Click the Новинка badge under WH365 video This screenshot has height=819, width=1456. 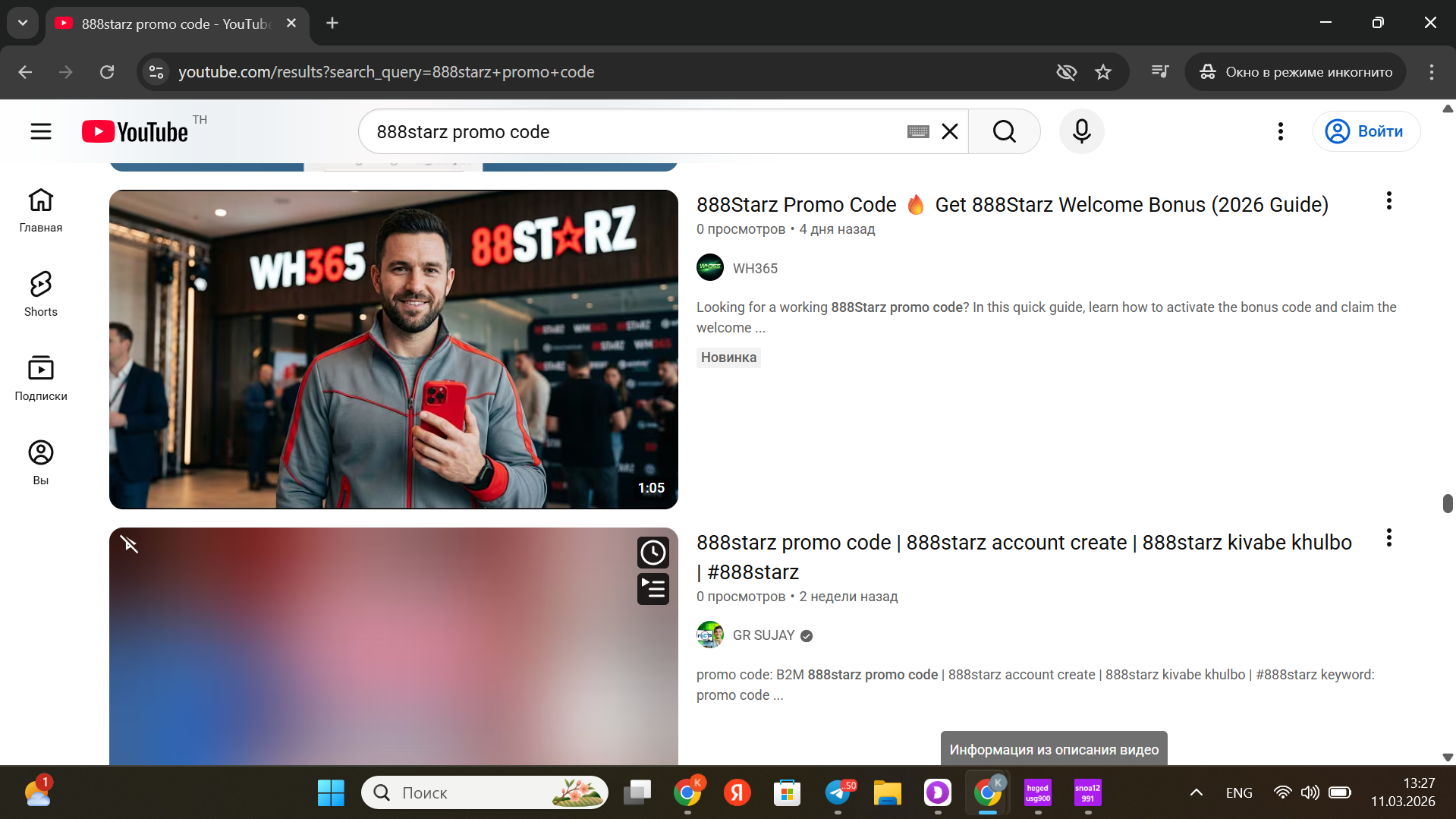pyautogui.click(x=728, y=358)
